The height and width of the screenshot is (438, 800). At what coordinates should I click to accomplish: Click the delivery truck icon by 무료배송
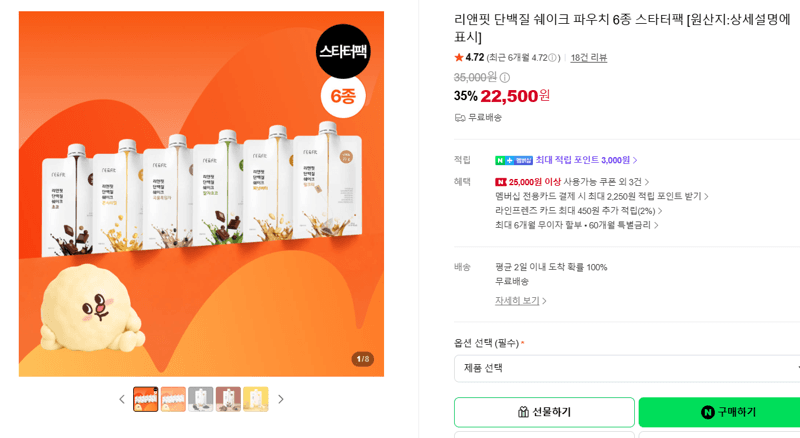[460, 118]
